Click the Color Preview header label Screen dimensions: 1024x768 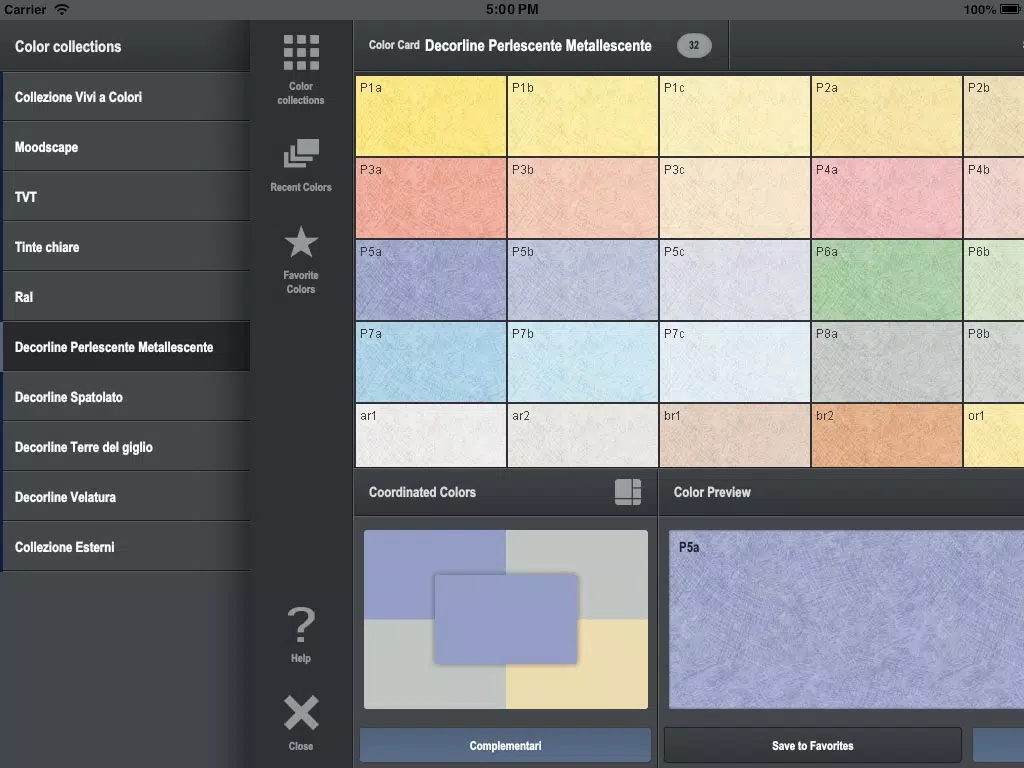712,492
